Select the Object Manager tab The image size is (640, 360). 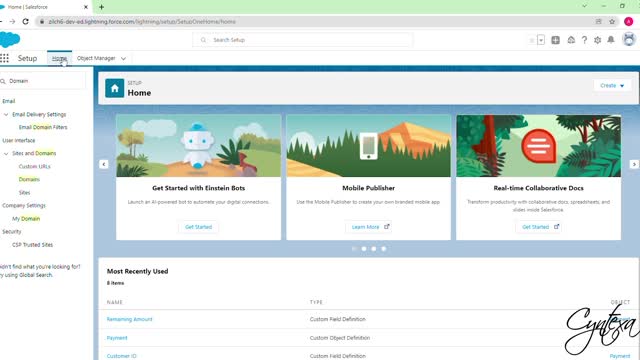coord(96,58)
